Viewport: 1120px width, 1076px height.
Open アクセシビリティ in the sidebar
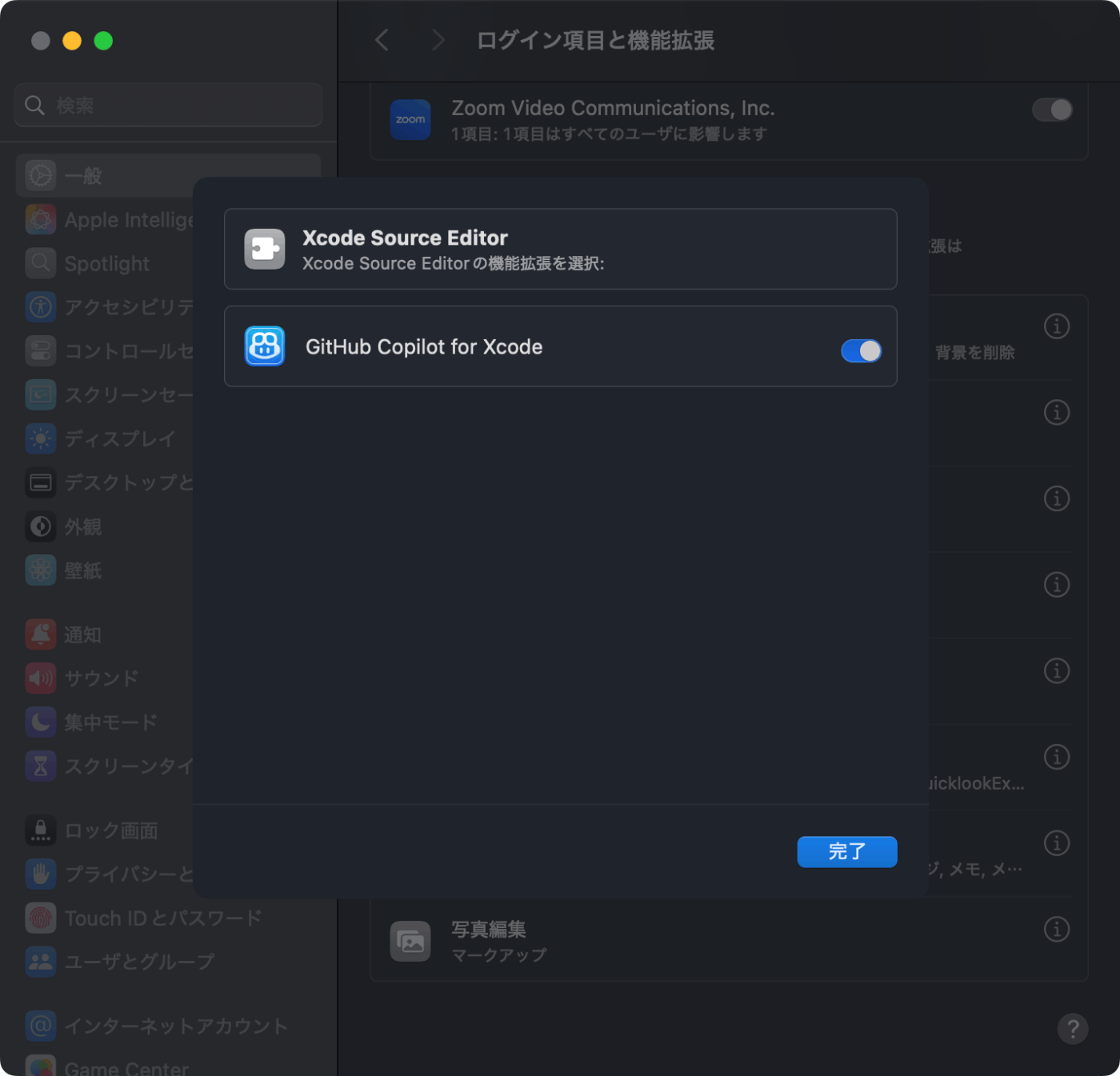[110, 306]
